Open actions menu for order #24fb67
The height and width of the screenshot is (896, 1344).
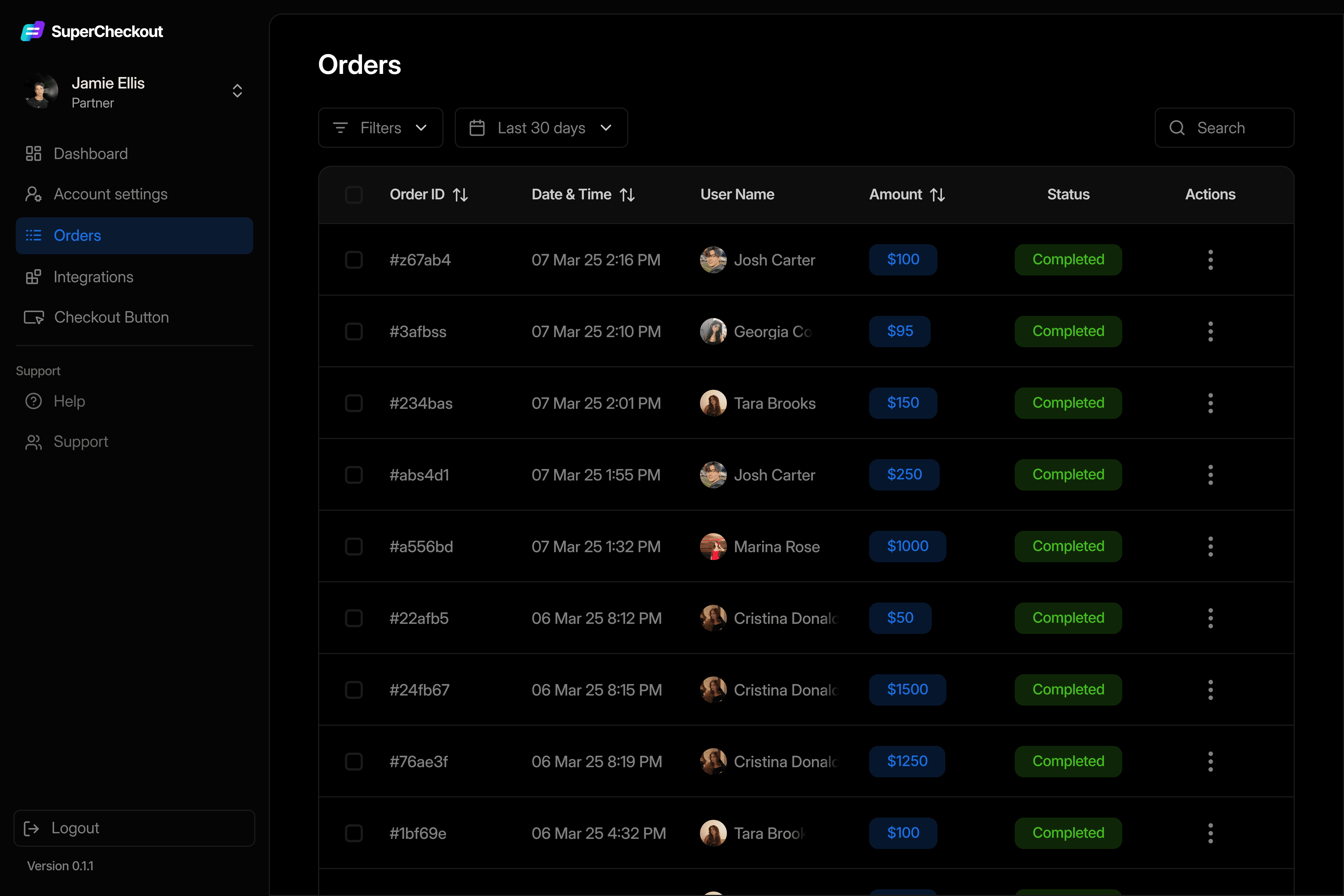click(x=1210, y=690)
